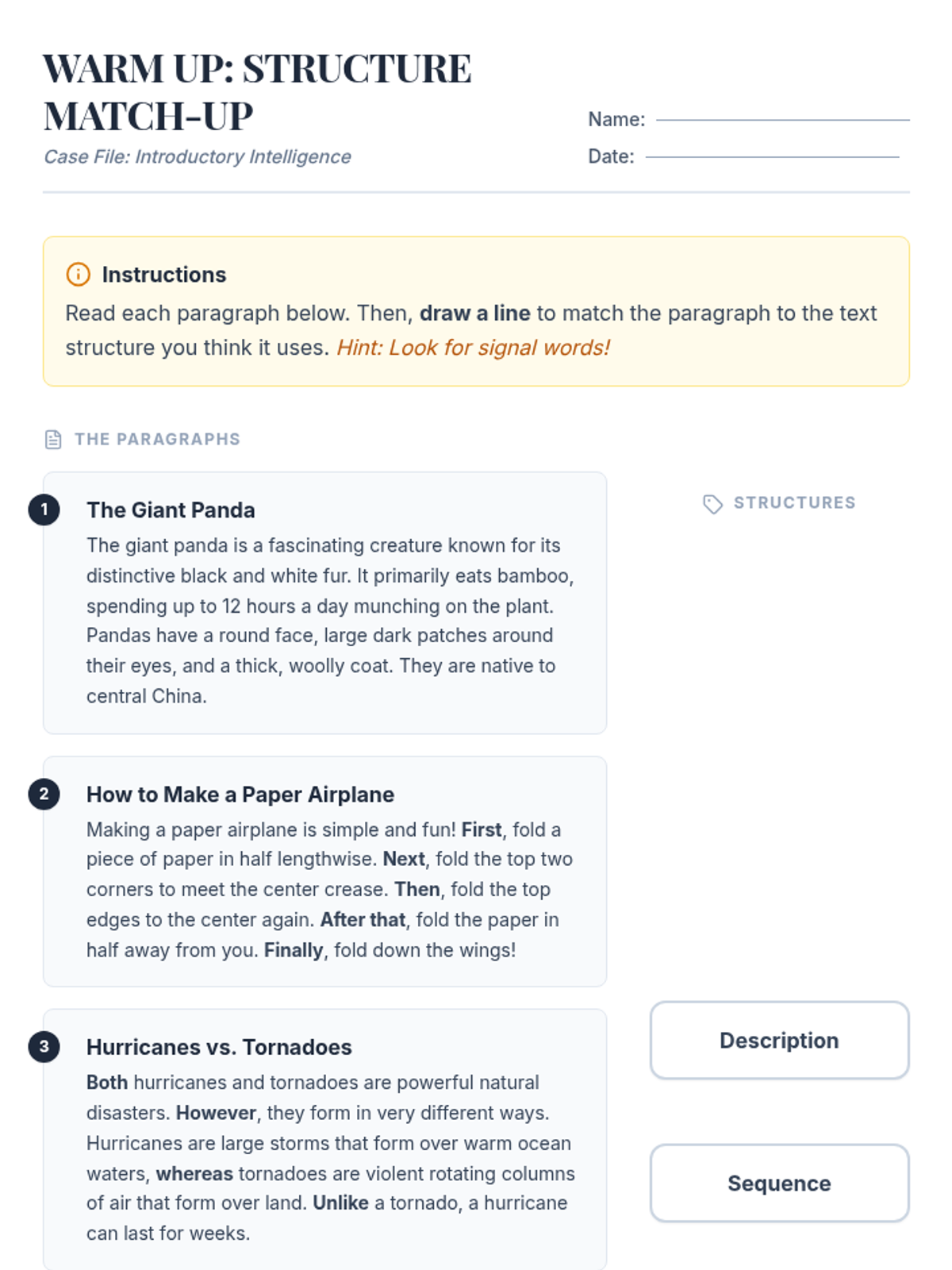Click How to Make a Paper Airplane heading
Viewport: 952px width, 1270px height.
click(240, 795)
